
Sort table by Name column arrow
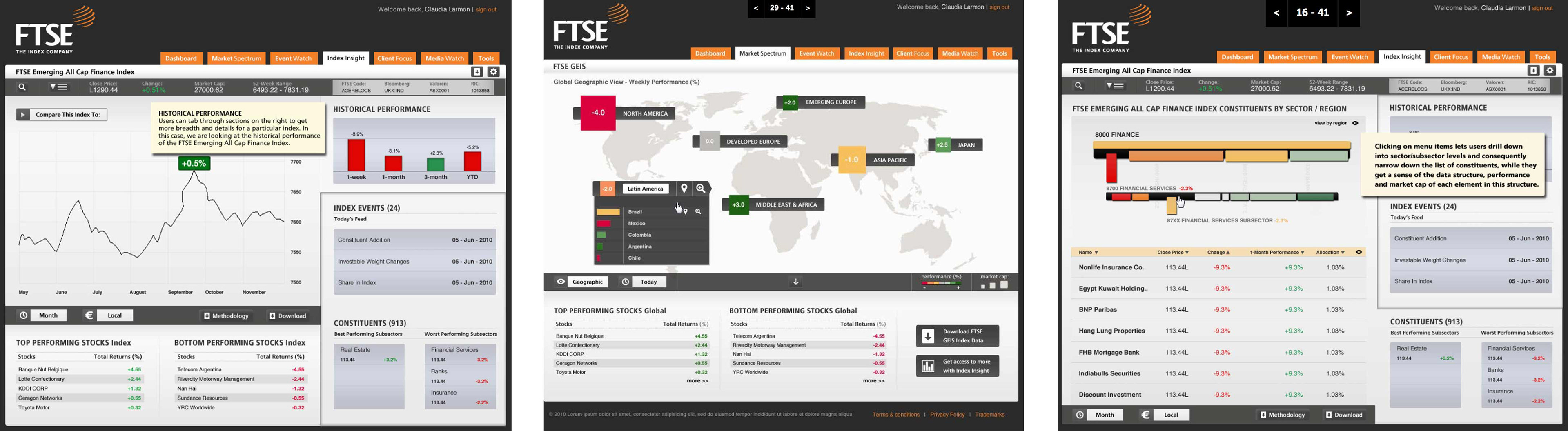point(1096,253)
